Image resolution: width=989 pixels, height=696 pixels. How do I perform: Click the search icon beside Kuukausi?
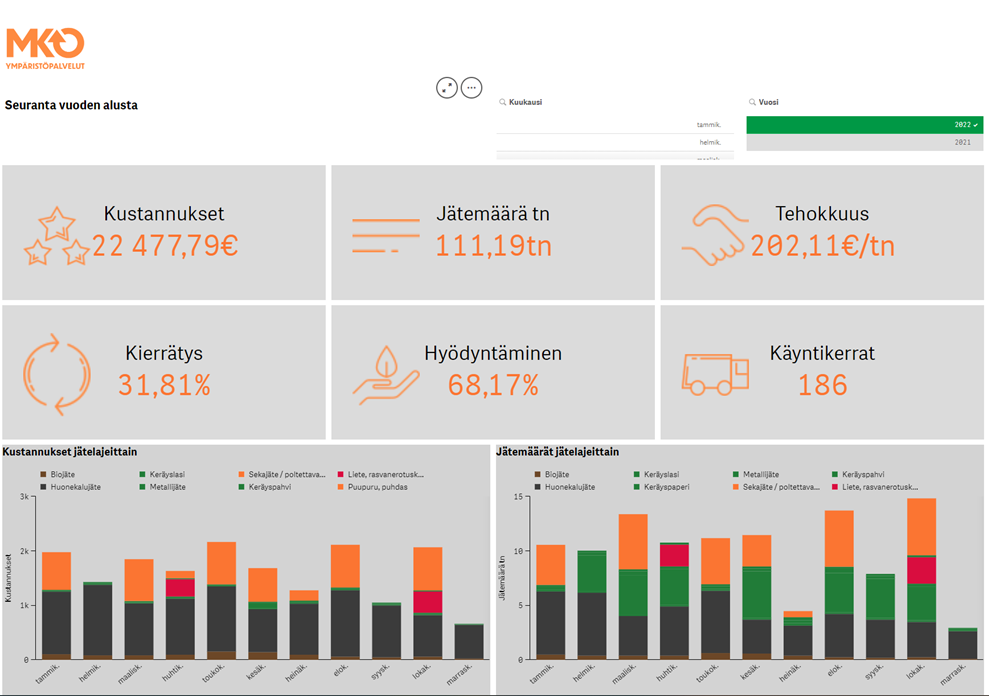503,103
